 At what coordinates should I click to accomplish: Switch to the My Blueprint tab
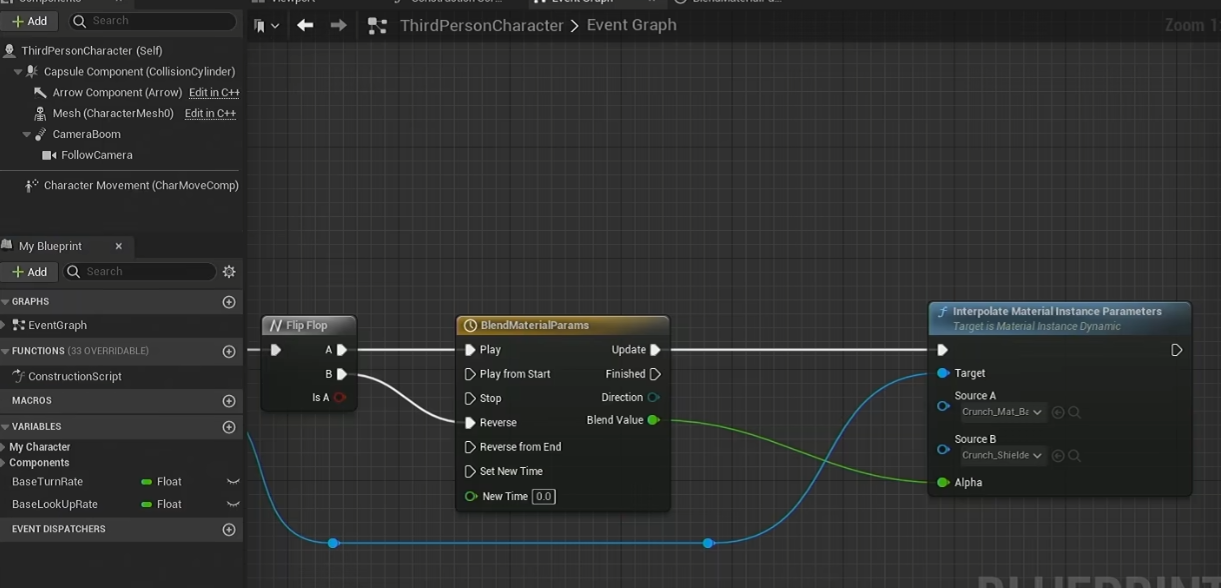(50, 246)
